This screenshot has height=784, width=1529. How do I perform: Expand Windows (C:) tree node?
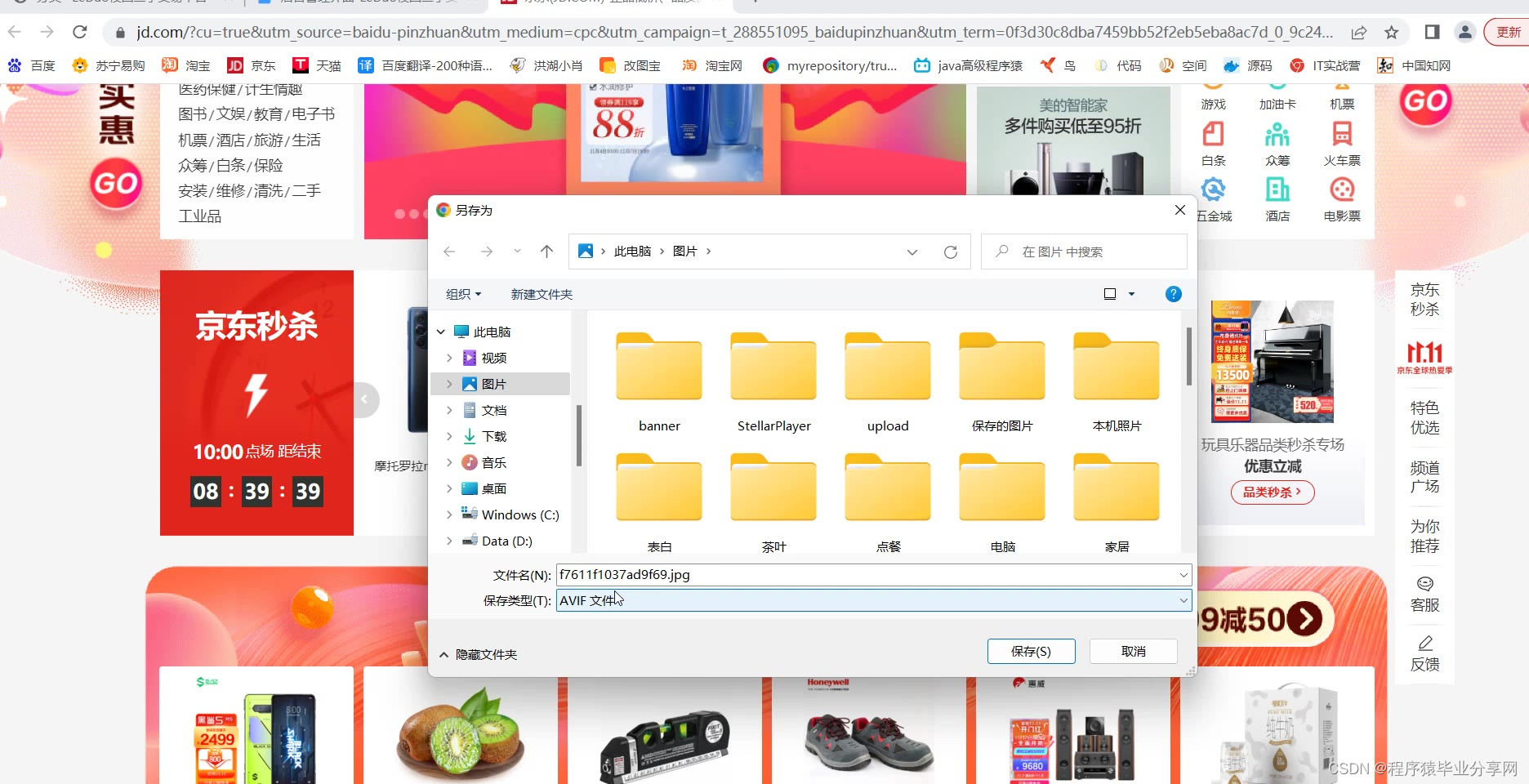point(449,514)
